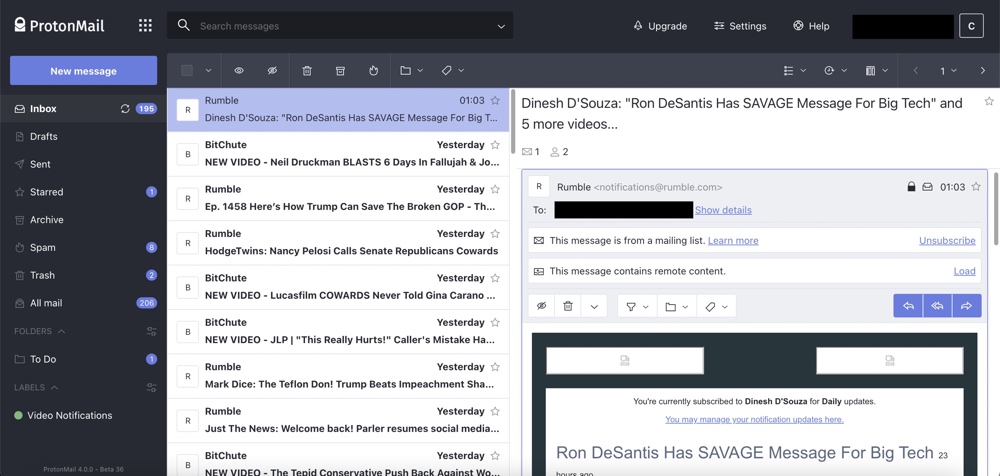Collapse the LABELS section
Image resolution: width=1000 pixels, height=476 pixels.
[36, 387]
